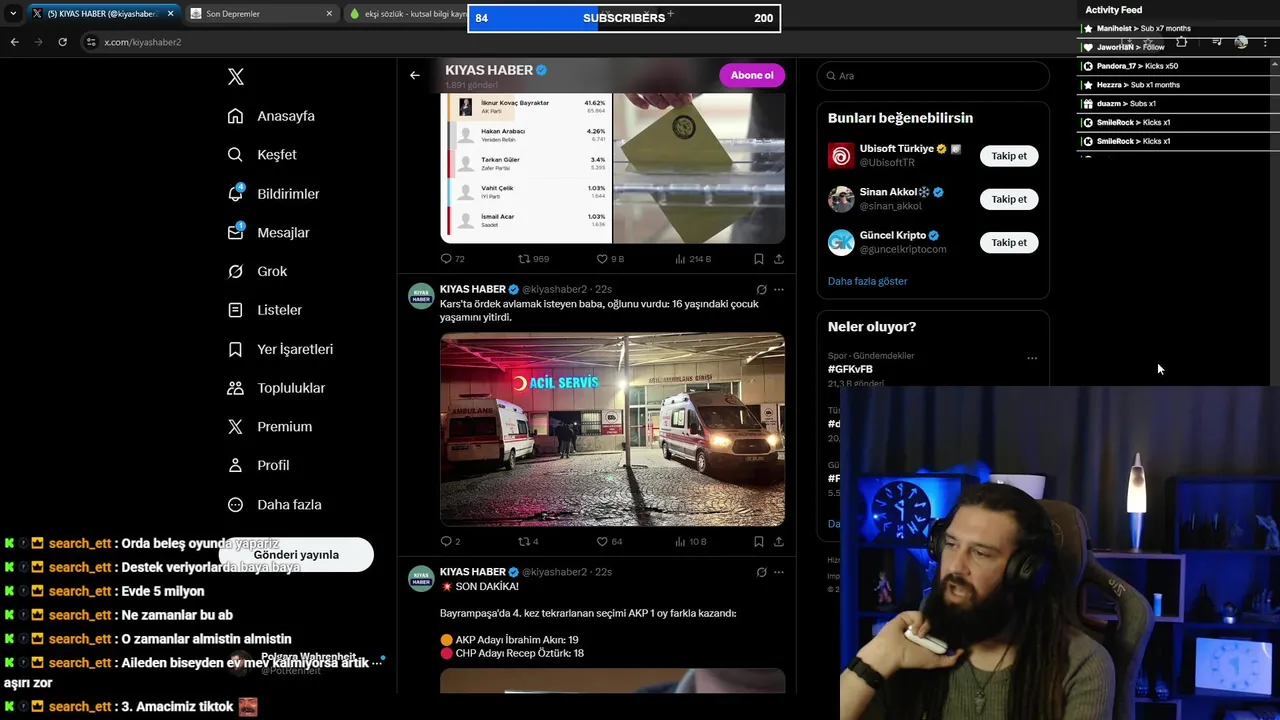Screen dimensions: 1280x720
Task: Open Mesajlar messages
Action: point(268,233)
